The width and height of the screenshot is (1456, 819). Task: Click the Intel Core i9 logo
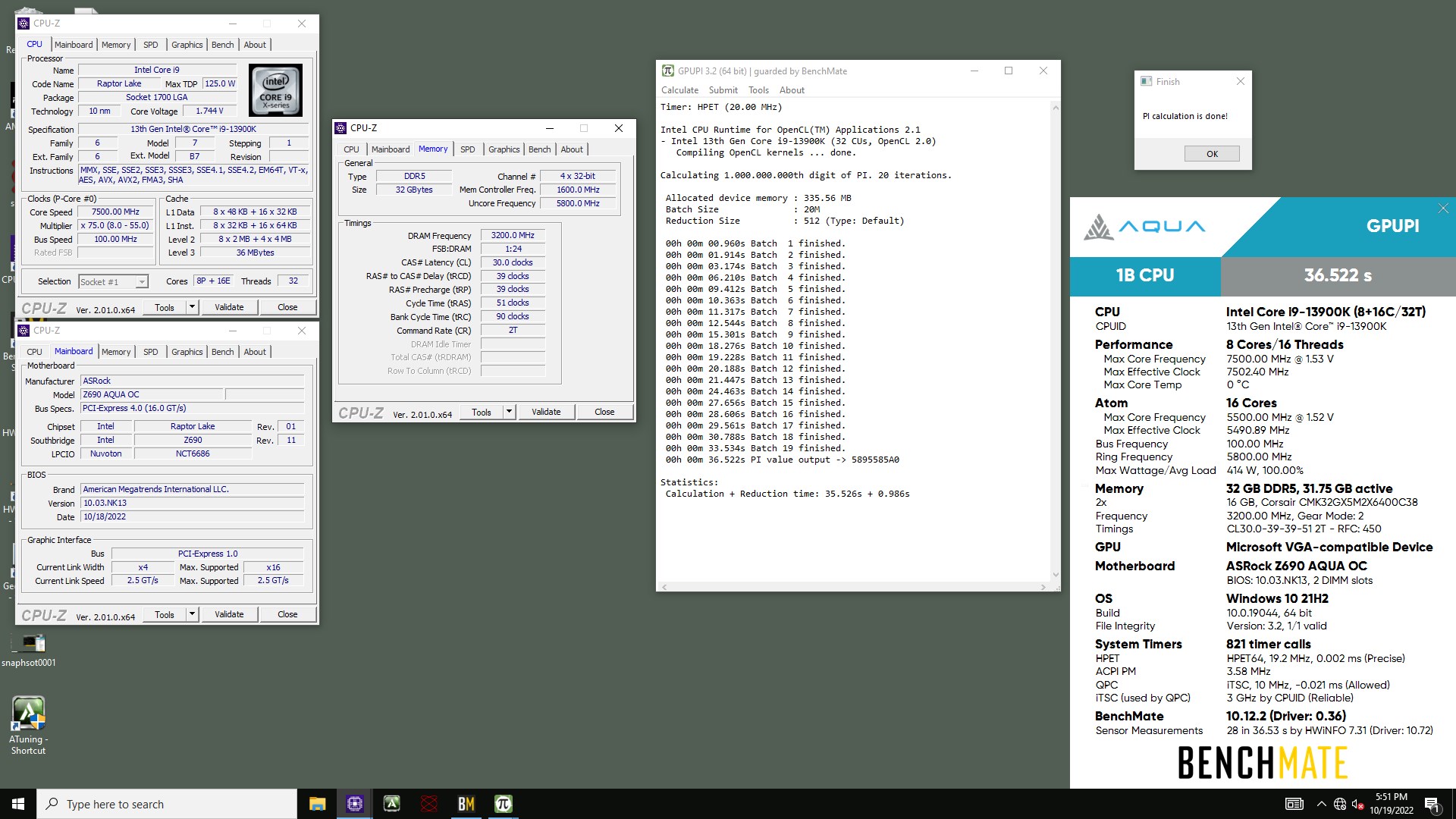[276, 90]
